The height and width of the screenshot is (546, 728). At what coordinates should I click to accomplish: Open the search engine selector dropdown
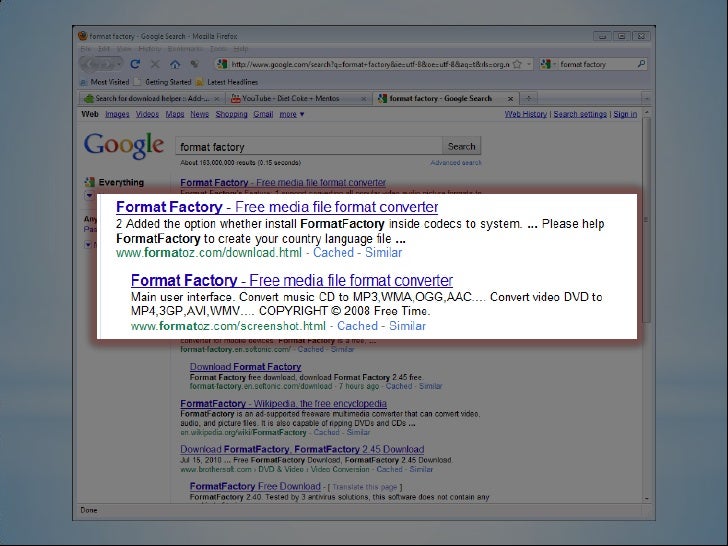click(x=554, y=64)
